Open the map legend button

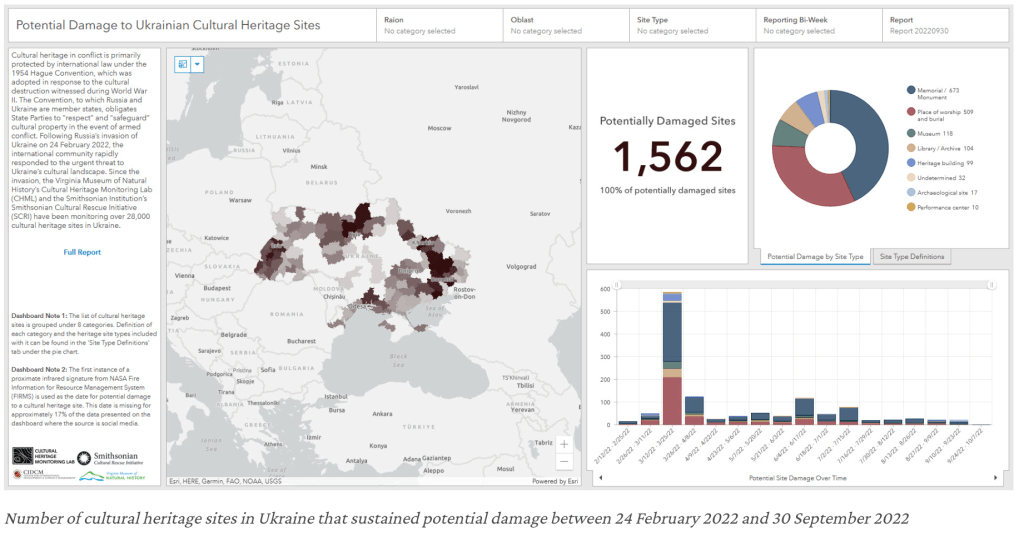pos(183,64)
